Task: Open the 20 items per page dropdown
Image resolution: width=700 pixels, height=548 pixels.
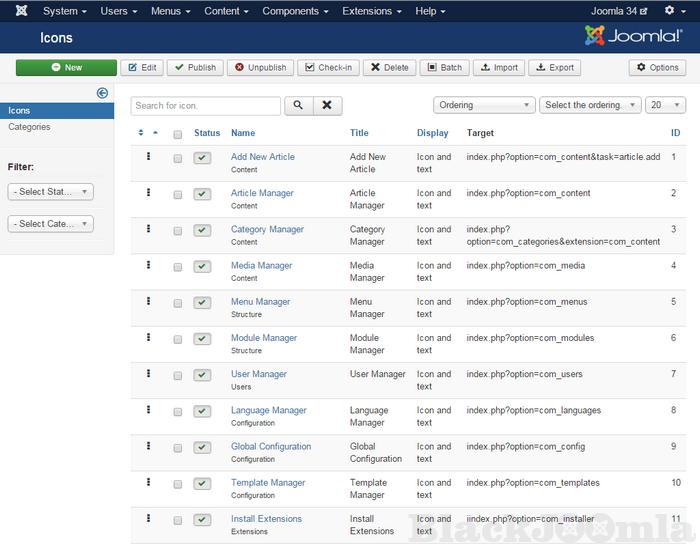Action: pyautogui.click(x=665, y=105)
